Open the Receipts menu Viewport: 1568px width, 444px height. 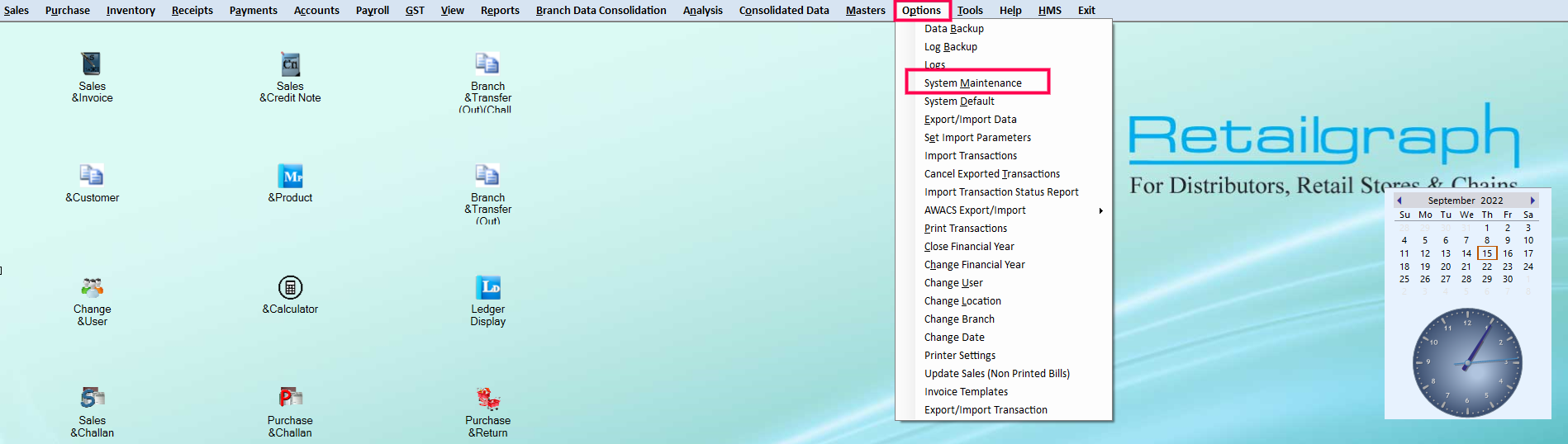point(192,11)
